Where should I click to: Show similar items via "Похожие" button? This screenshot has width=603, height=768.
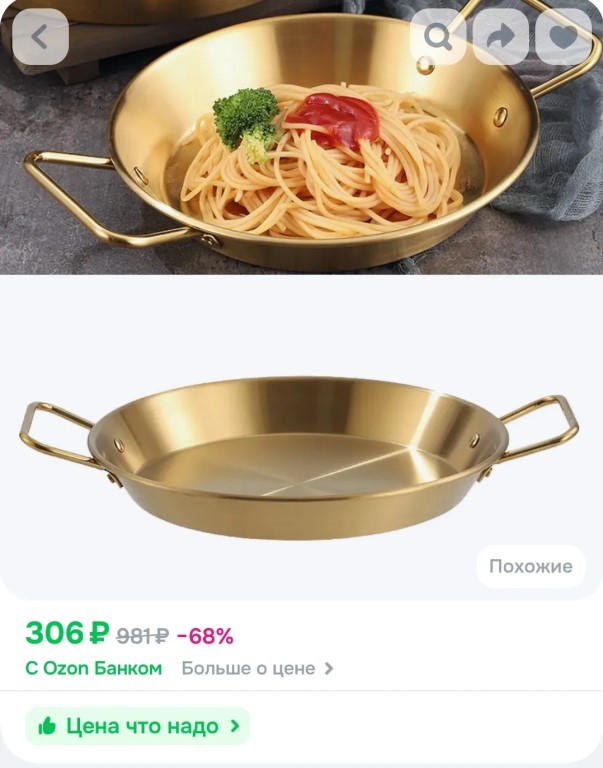531,566
